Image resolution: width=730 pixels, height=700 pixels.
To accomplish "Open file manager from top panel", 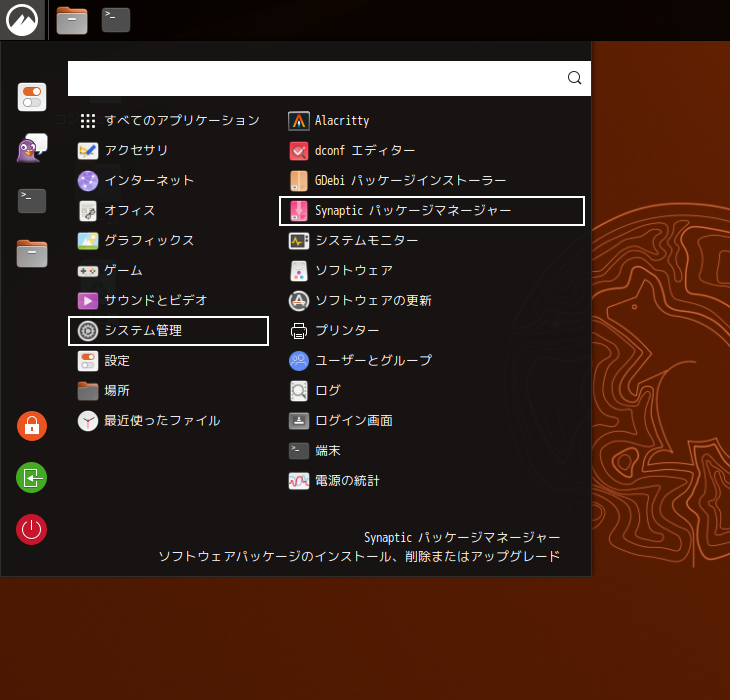I will pos(72,20).
